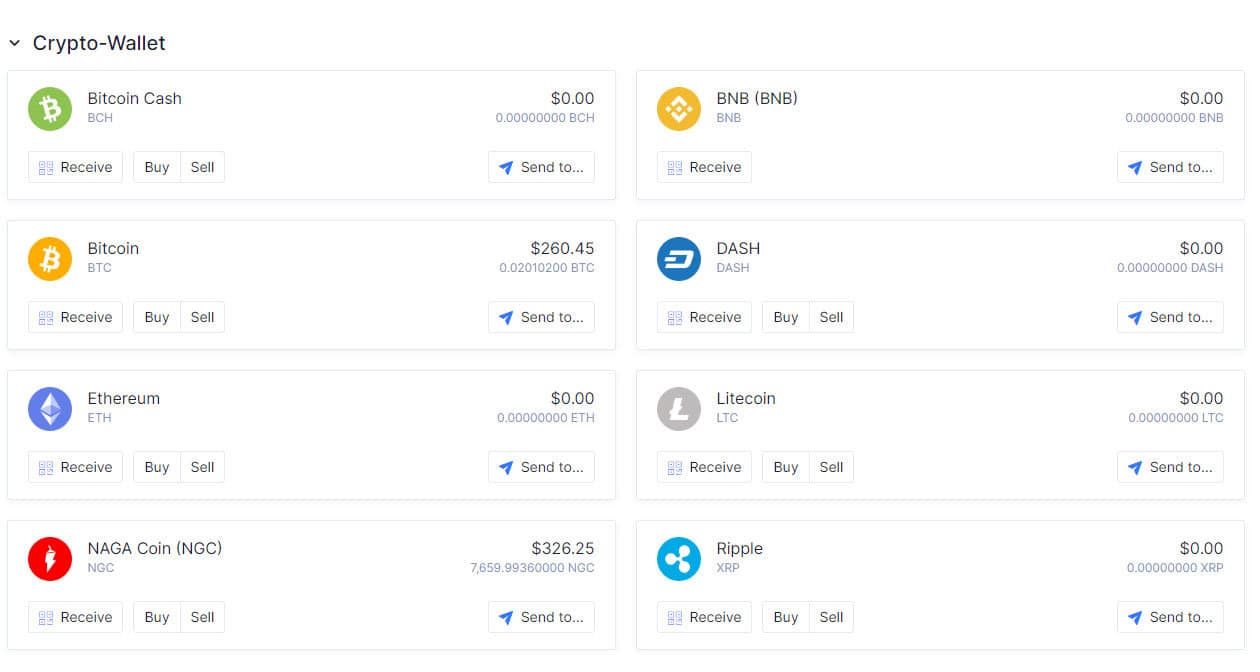Click the Ethereum diamond logo
The height and width of the screenshot is (672, 1260).
point(50,409)
